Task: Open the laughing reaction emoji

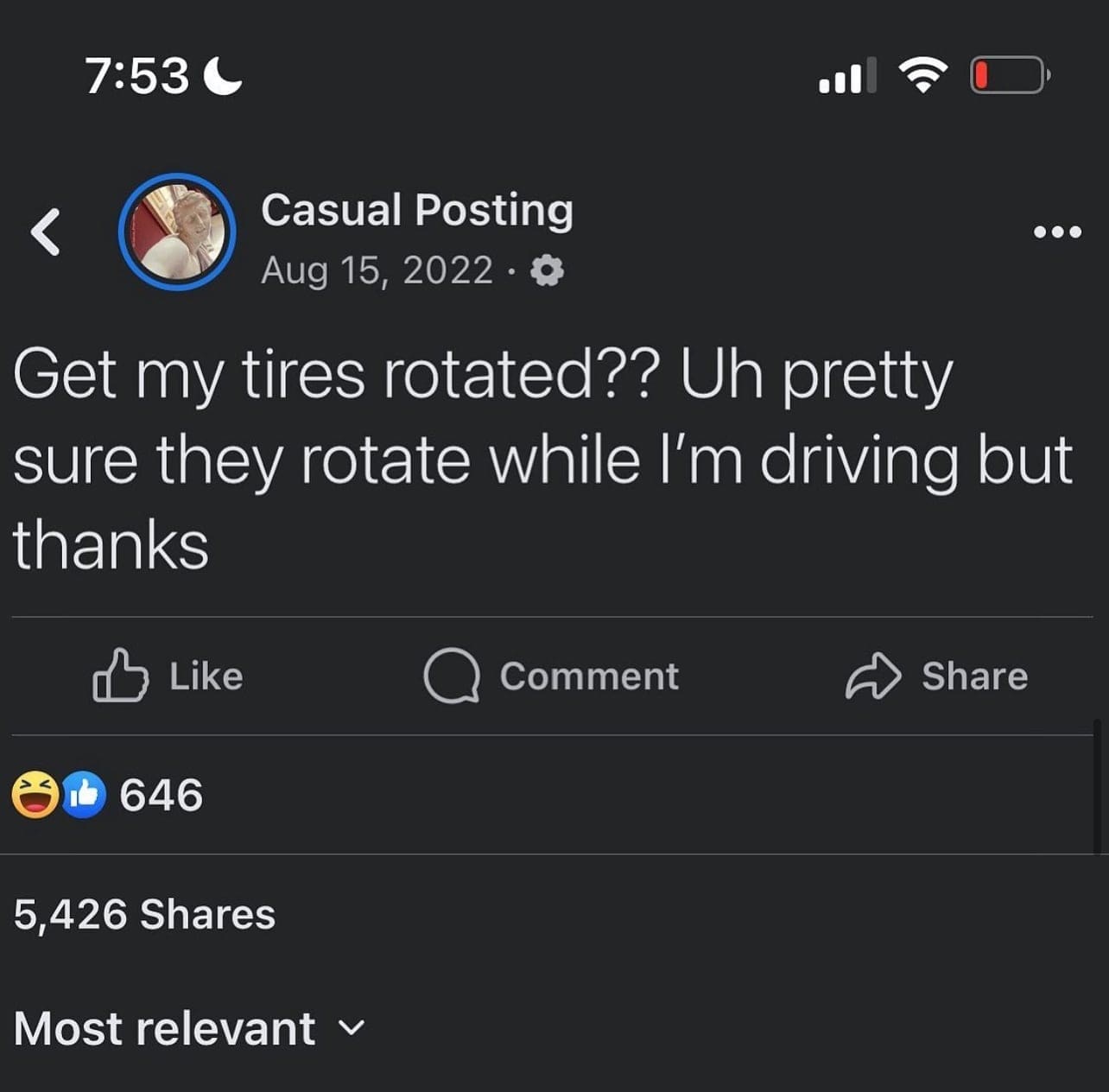Action: coord(35,795)
